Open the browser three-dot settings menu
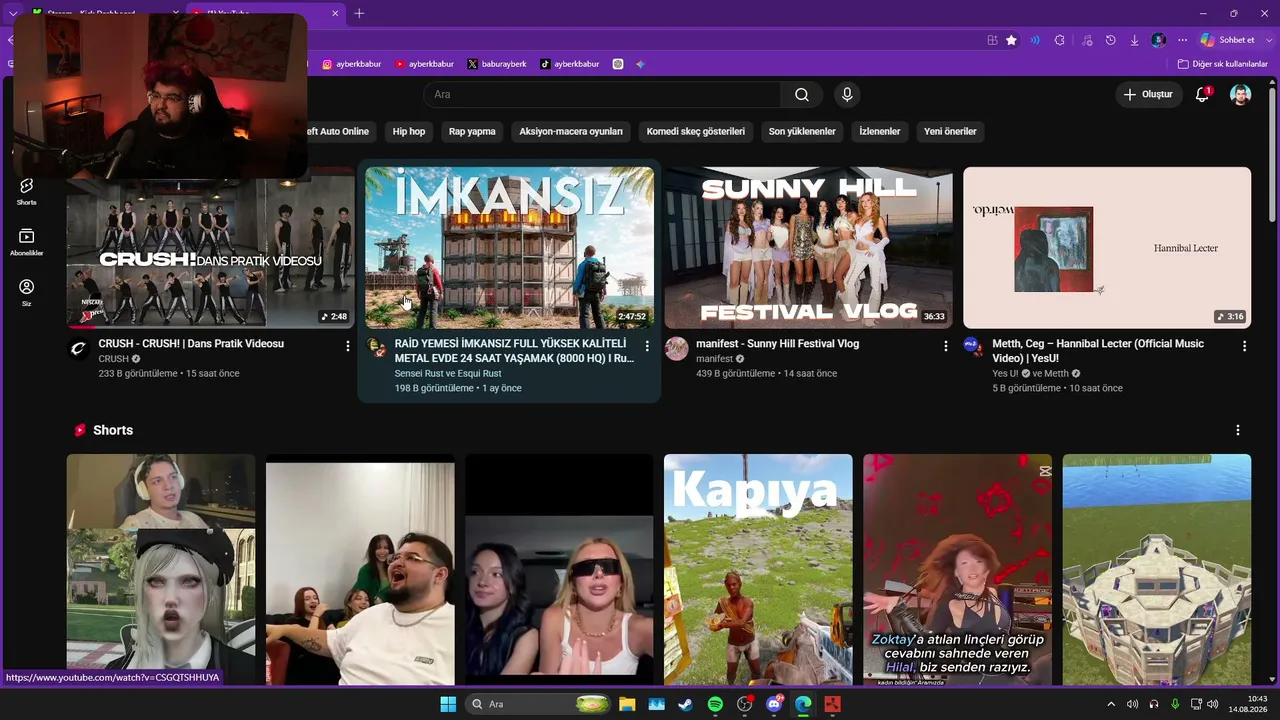1280x720 pixels. pyautogui.click(x=1182, y=40)
